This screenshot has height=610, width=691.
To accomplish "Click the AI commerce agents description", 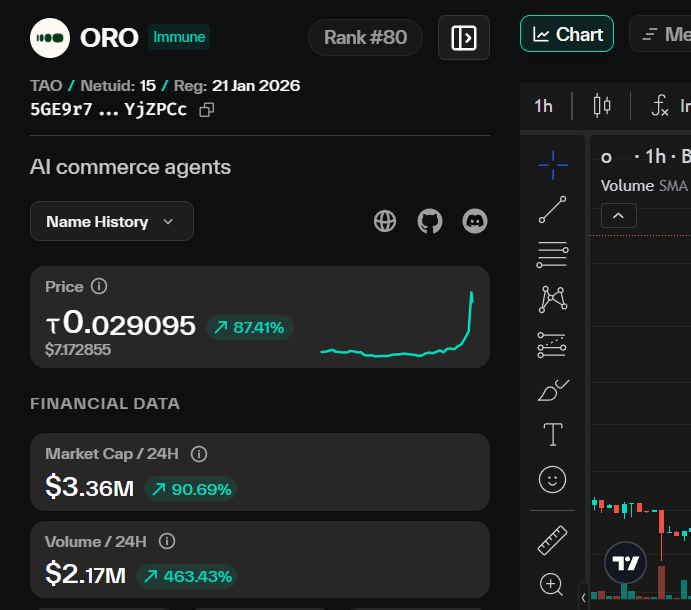I will click(x=130, y=167).
